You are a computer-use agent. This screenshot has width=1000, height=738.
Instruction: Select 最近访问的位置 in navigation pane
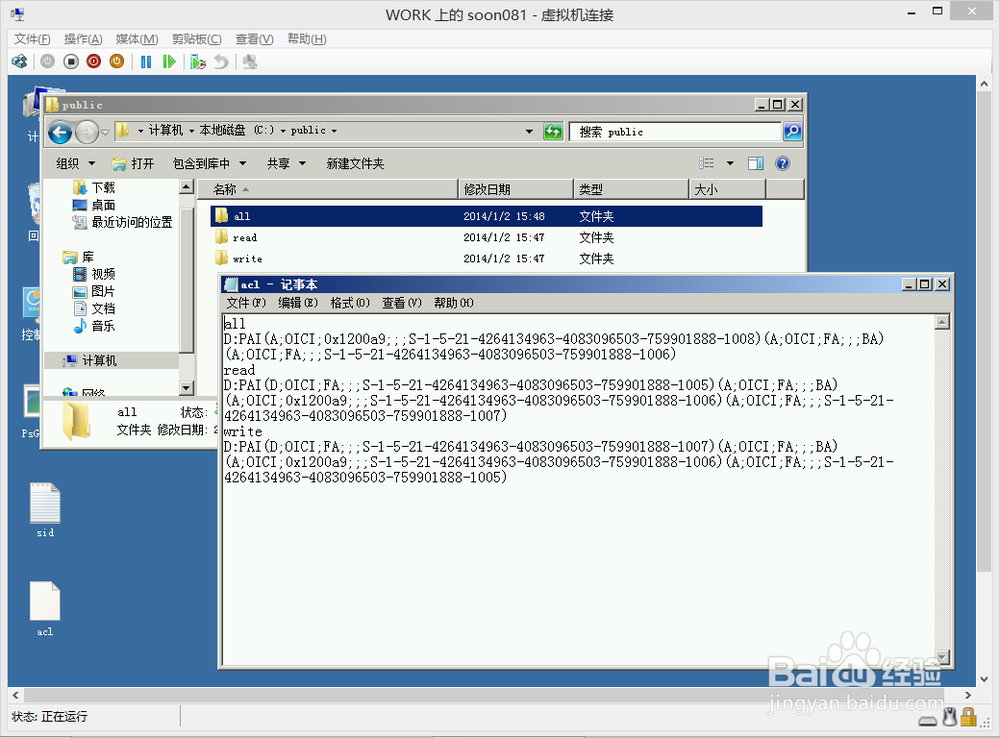pos(122,222)
